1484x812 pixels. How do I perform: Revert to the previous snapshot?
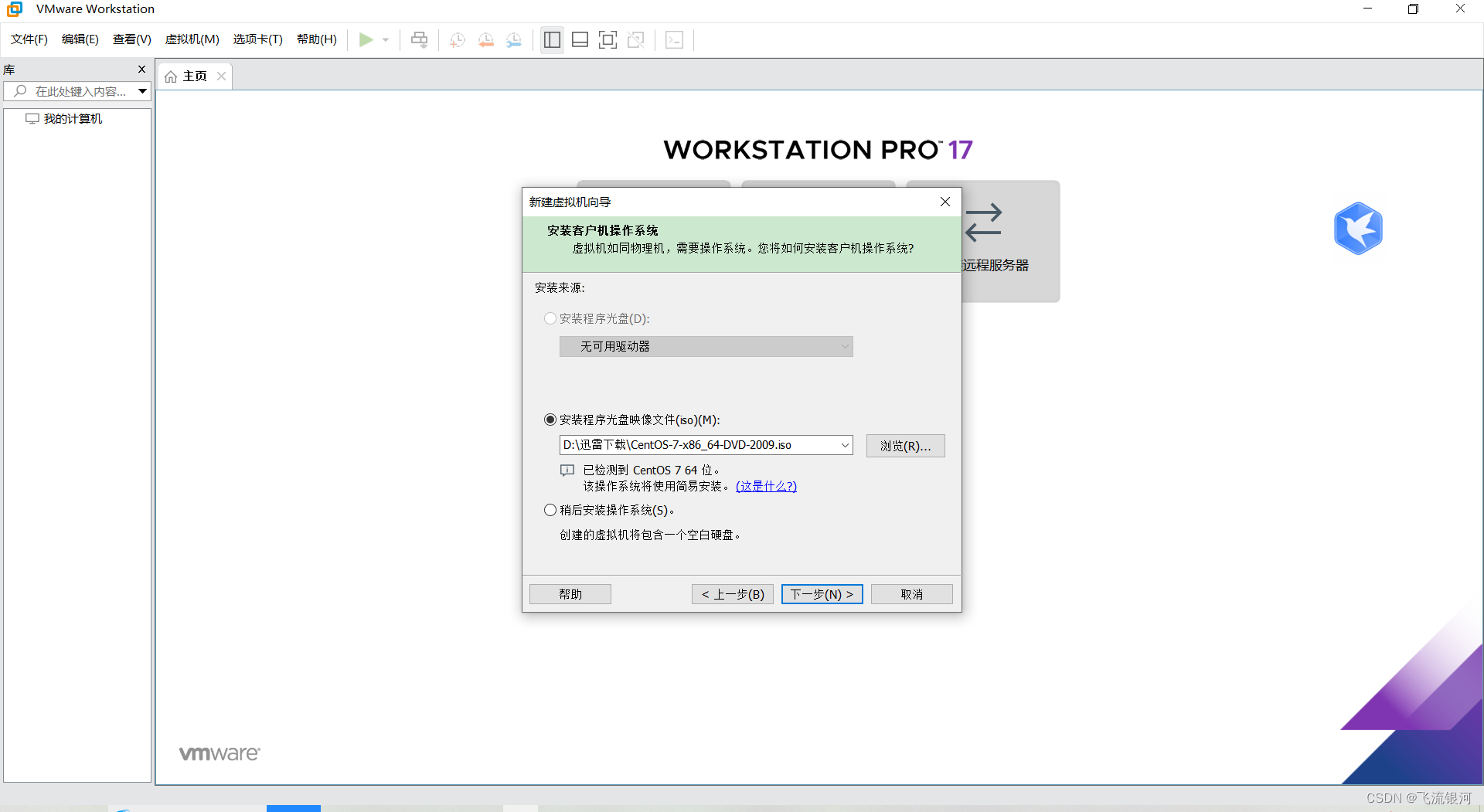click(485, 39)
